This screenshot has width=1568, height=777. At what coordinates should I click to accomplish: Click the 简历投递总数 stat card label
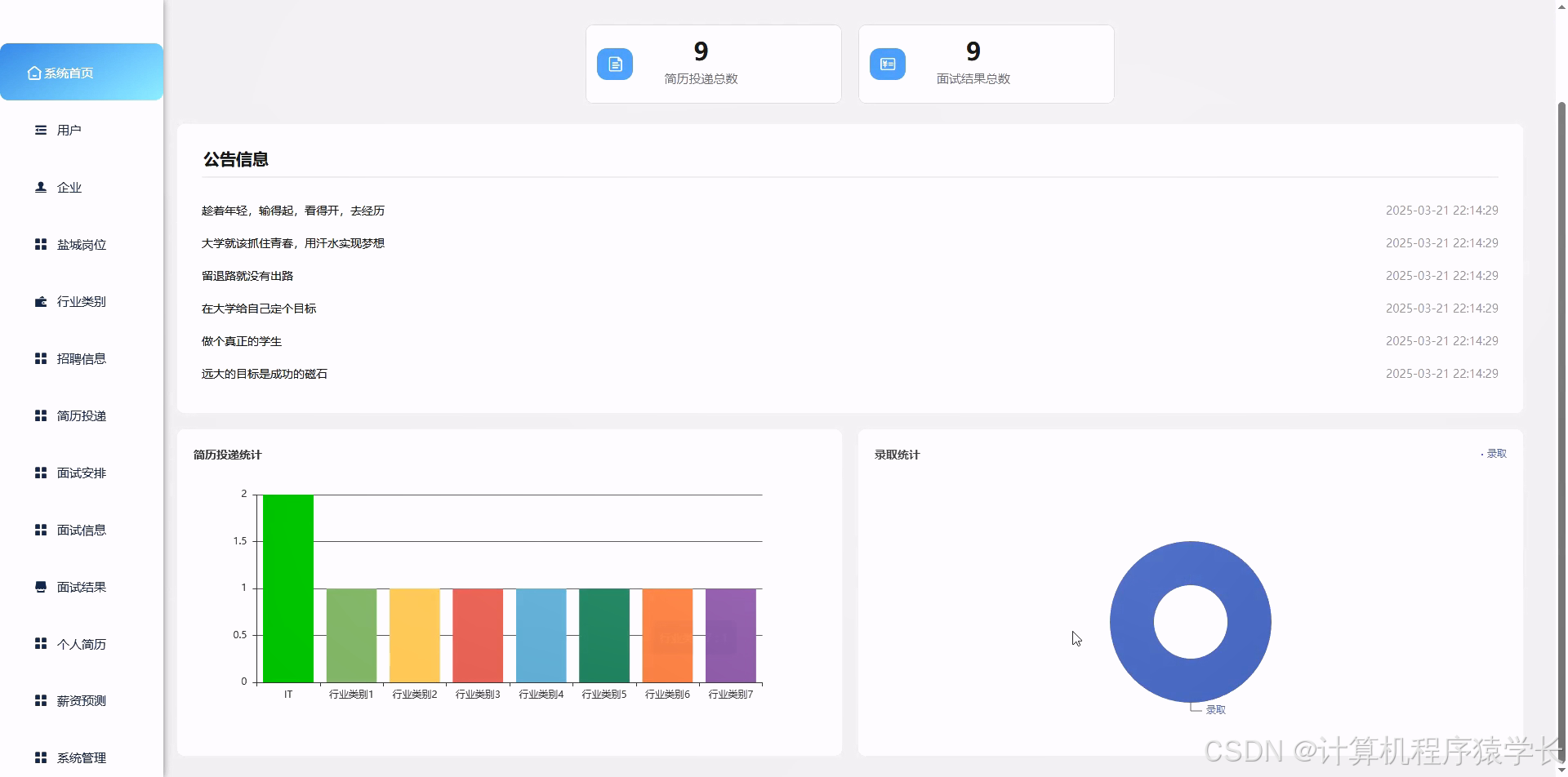click(701, 79)
